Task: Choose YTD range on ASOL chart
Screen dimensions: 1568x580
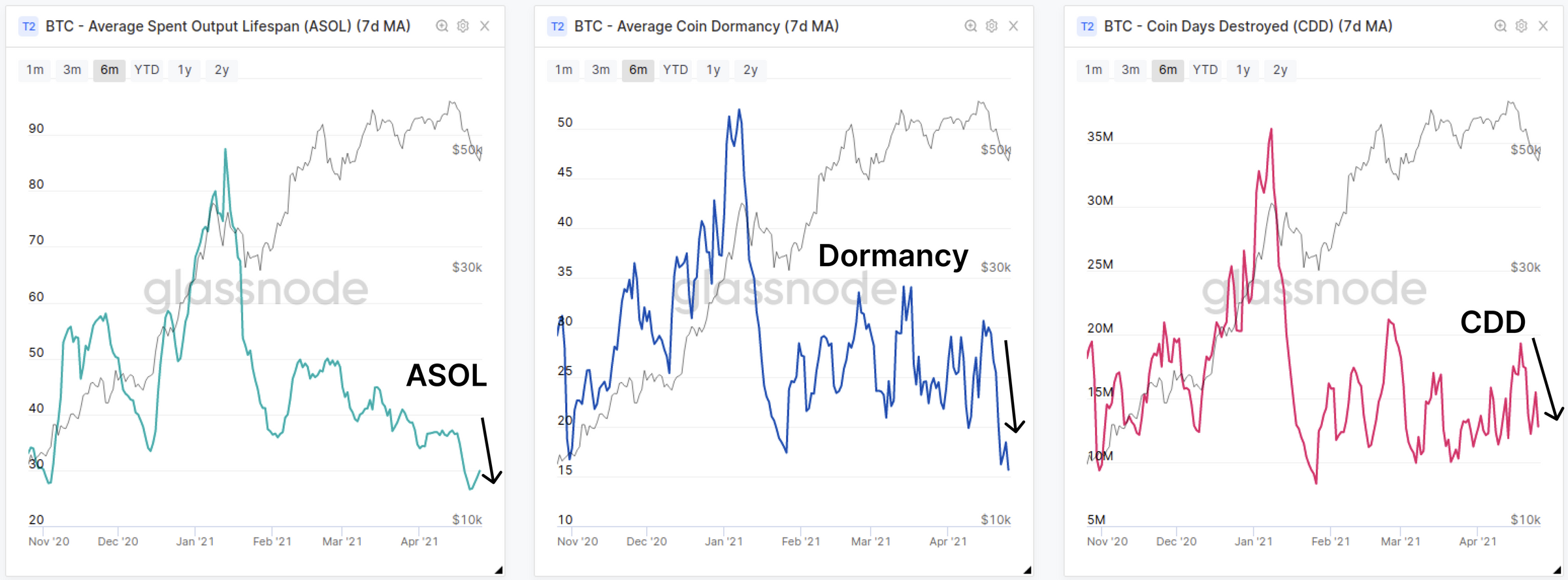Action: click(147, 70)
